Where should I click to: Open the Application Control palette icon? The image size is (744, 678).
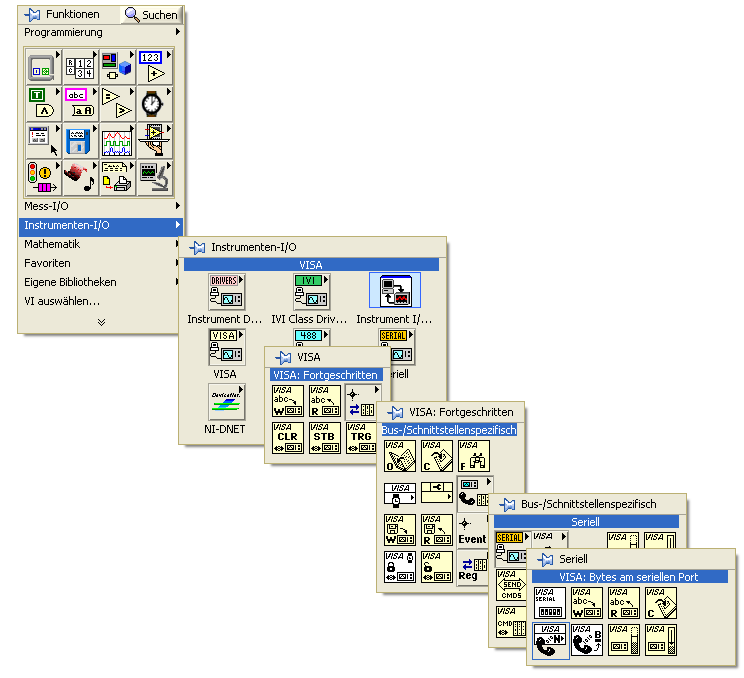pos(154,141)
